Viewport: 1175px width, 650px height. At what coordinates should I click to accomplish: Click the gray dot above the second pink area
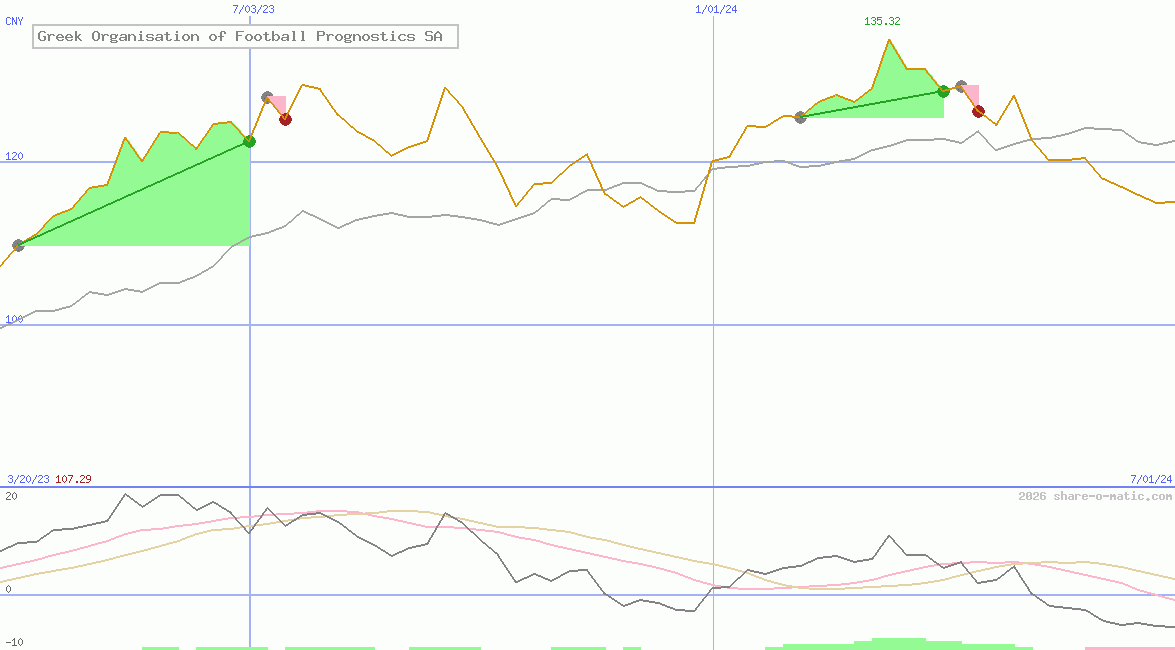[x=961, y=86]
